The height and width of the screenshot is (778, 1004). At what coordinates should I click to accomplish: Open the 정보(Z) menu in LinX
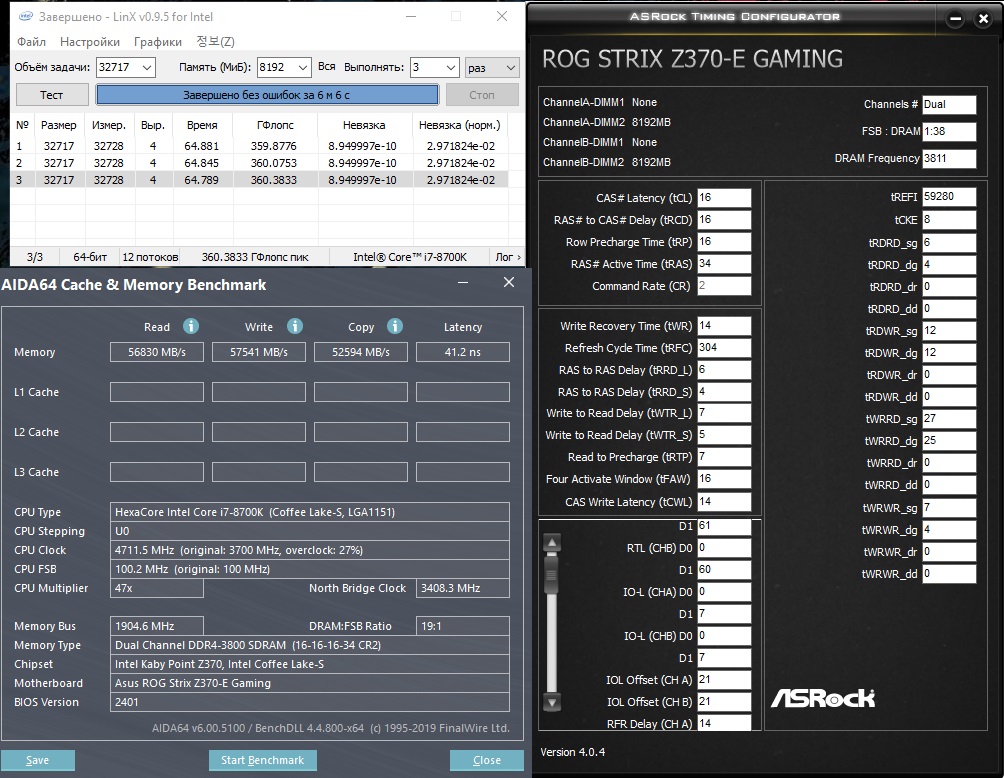click(215, 42)
